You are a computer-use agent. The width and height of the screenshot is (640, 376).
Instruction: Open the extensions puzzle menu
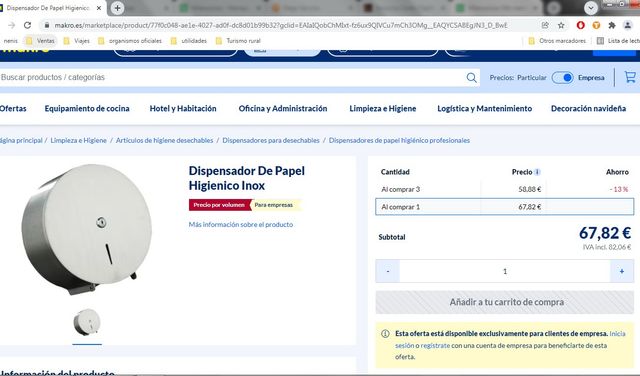612,25
